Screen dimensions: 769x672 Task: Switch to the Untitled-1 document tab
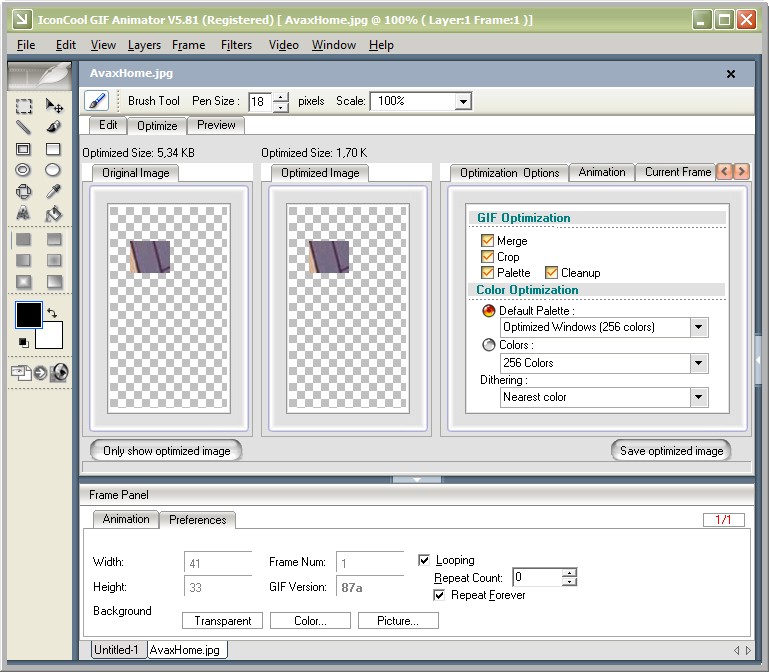coord(116,650)
